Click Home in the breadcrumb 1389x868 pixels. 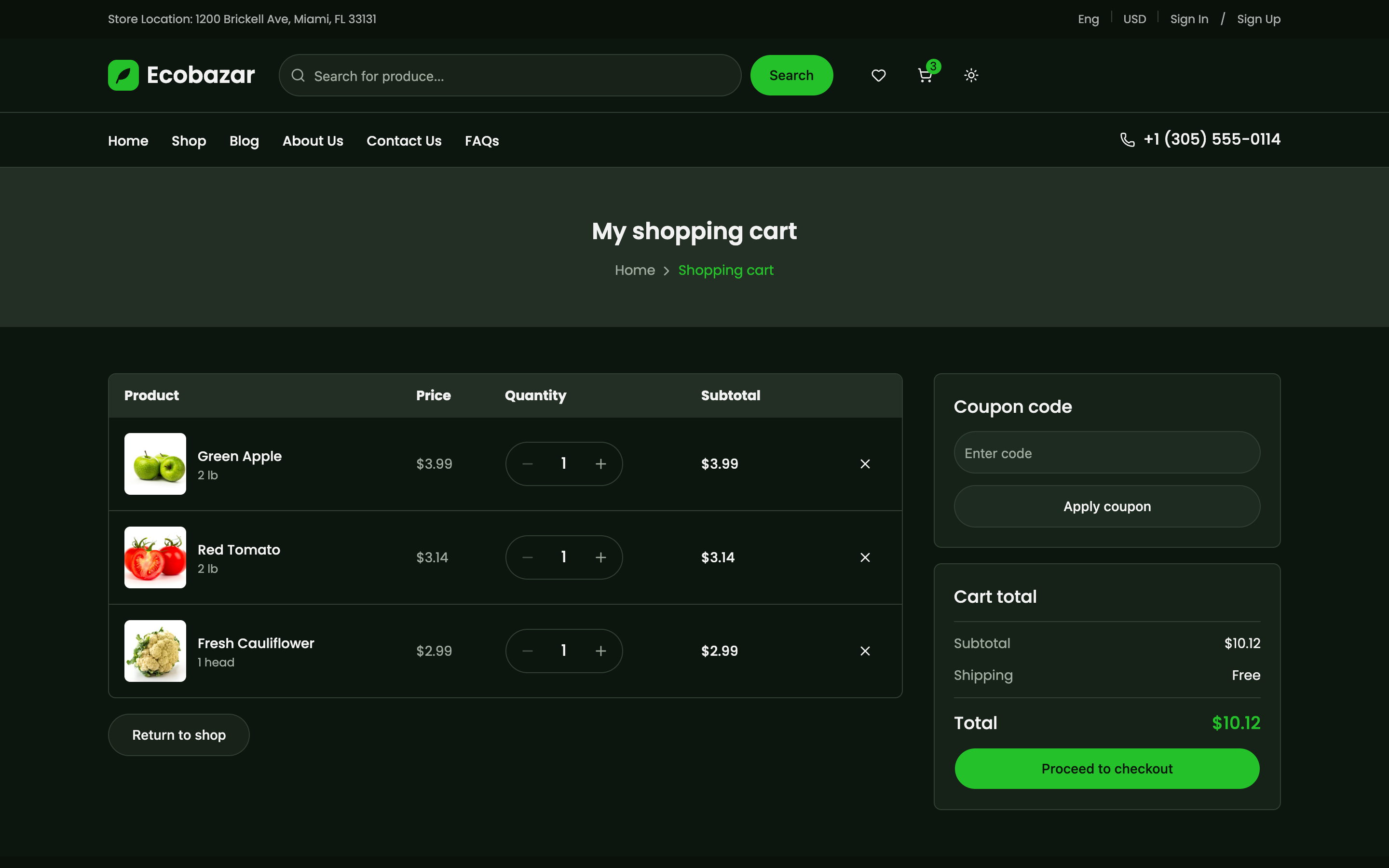click(x=635, y=270)
